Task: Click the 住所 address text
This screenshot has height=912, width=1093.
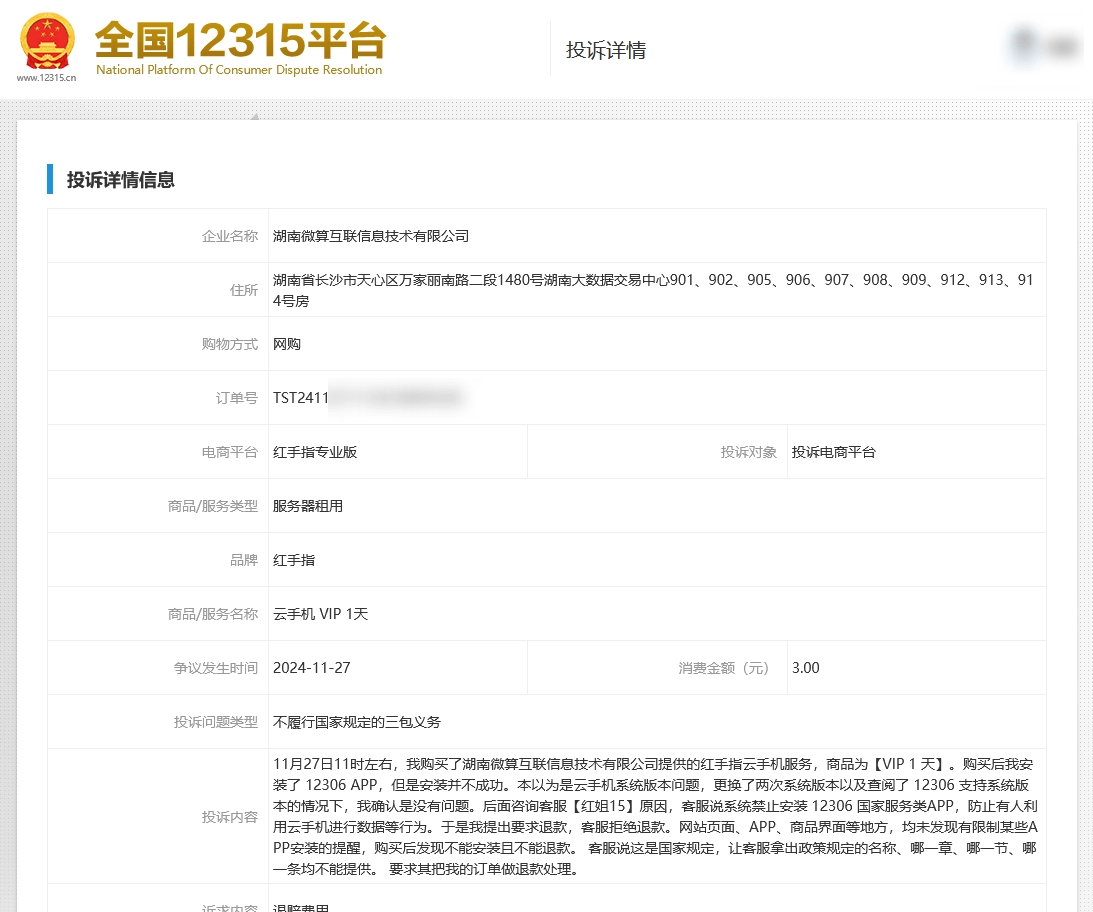Action: click(652, 290)
